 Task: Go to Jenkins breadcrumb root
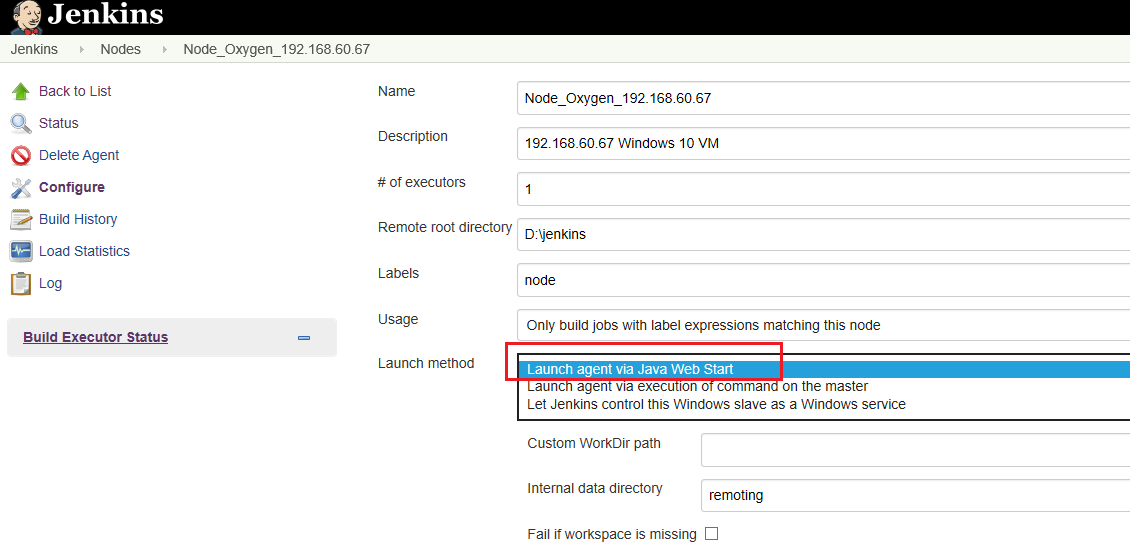point(34,50)
